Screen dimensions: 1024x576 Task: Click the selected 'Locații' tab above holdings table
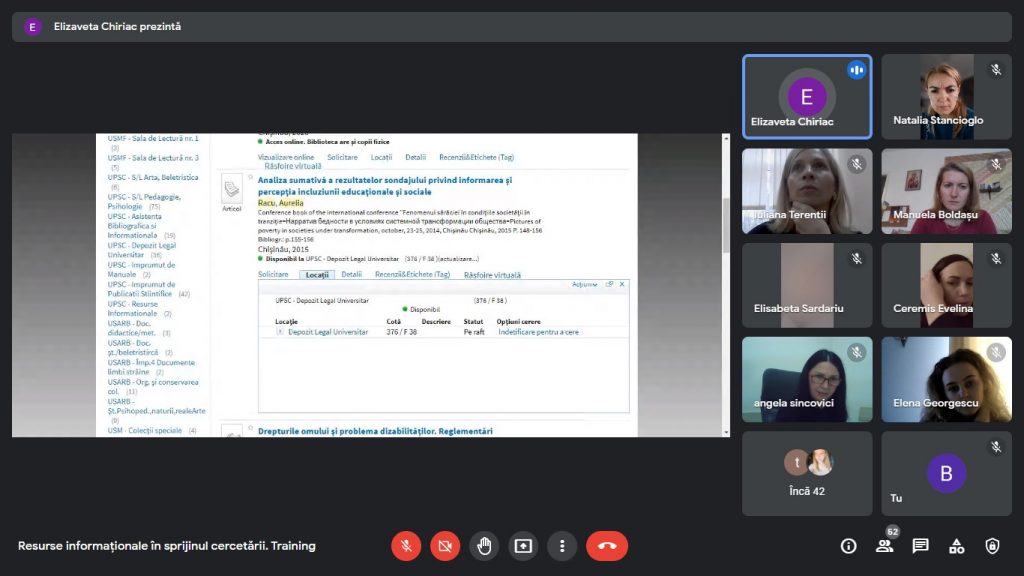click(x=317, y=275)
